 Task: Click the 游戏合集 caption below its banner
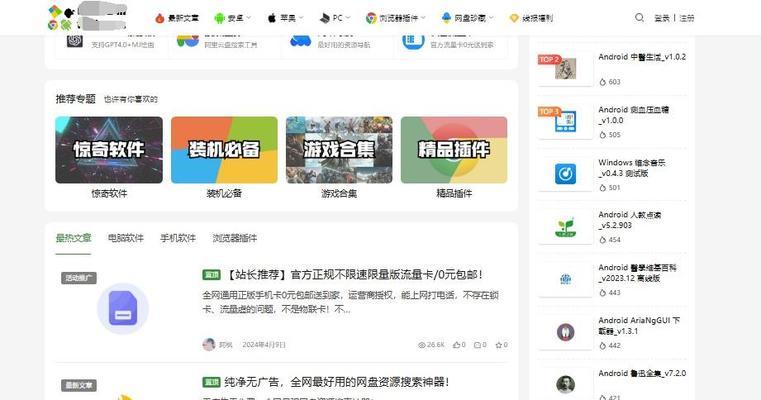pyautogui.click(x=339, y=193)
